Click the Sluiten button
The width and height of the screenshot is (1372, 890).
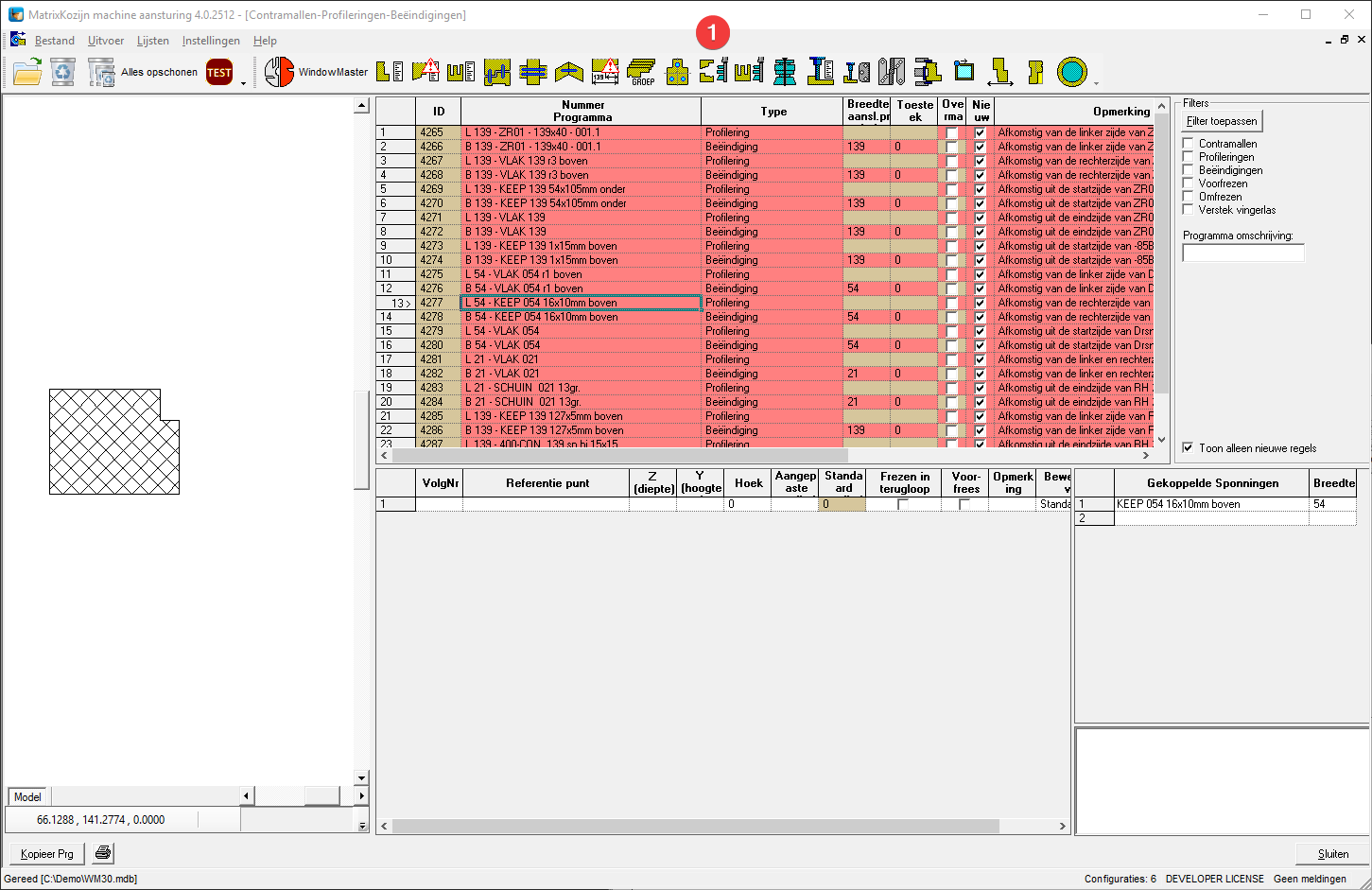point(1333,853)
